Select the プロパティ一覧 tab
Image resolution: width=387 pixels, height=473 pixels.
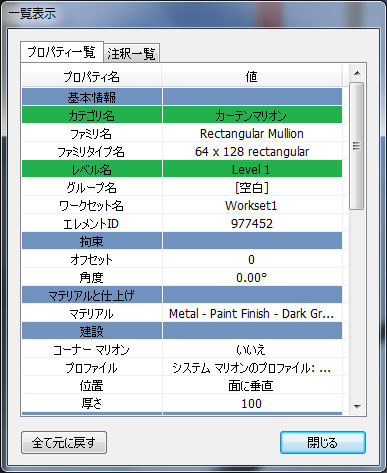(62, 52)
